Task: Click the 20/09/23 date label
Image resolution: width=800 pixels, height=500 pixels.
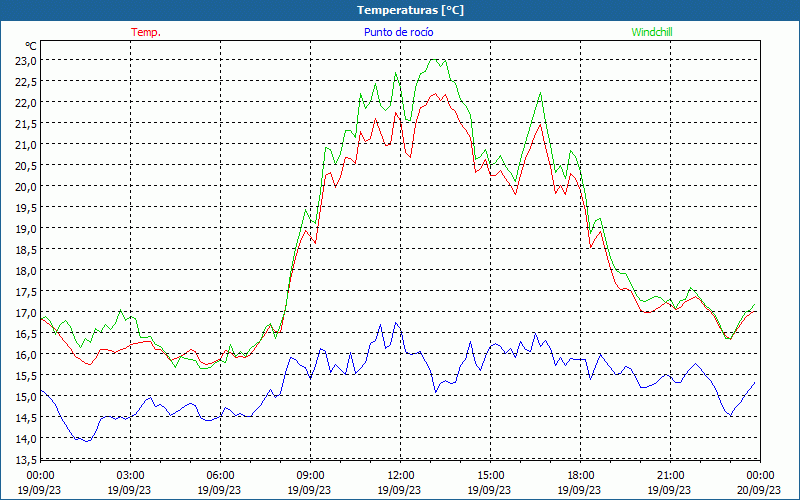Action: pyautogui.click(x=759, y=490)
